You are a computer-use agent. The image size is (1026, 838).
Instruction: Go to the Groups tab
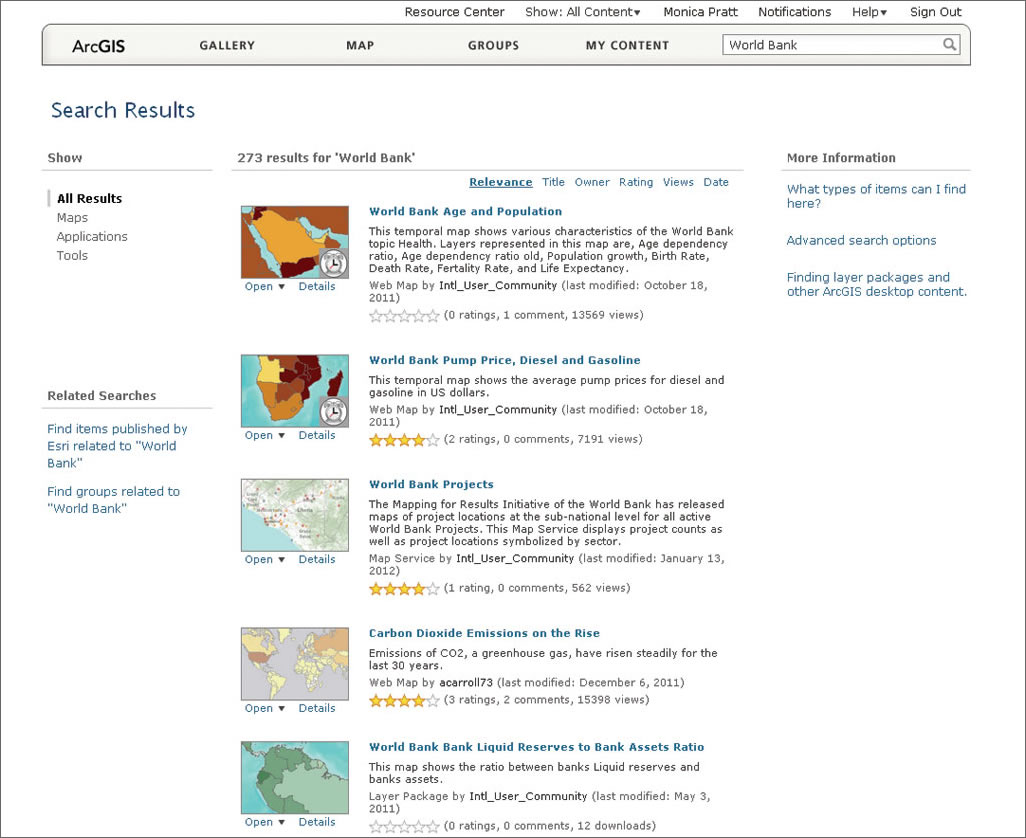[493, 46]
